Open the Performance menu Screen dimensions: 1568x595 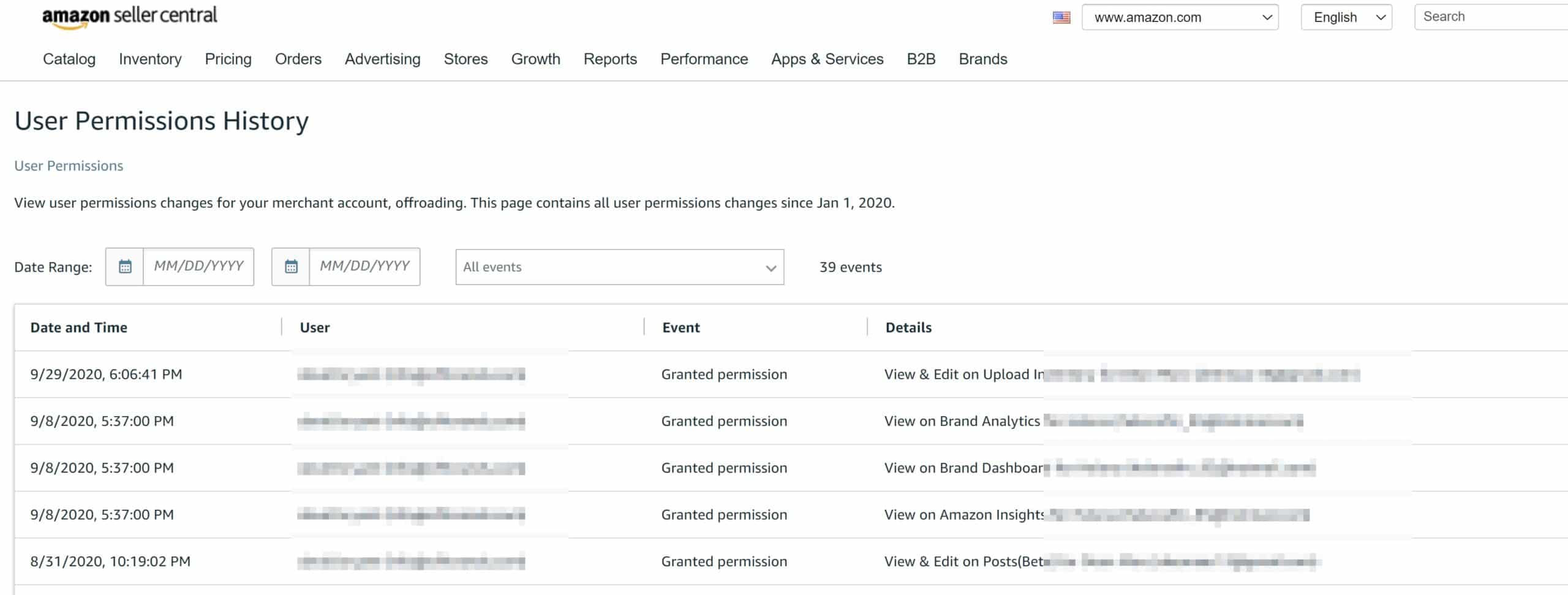coord(704,59)
